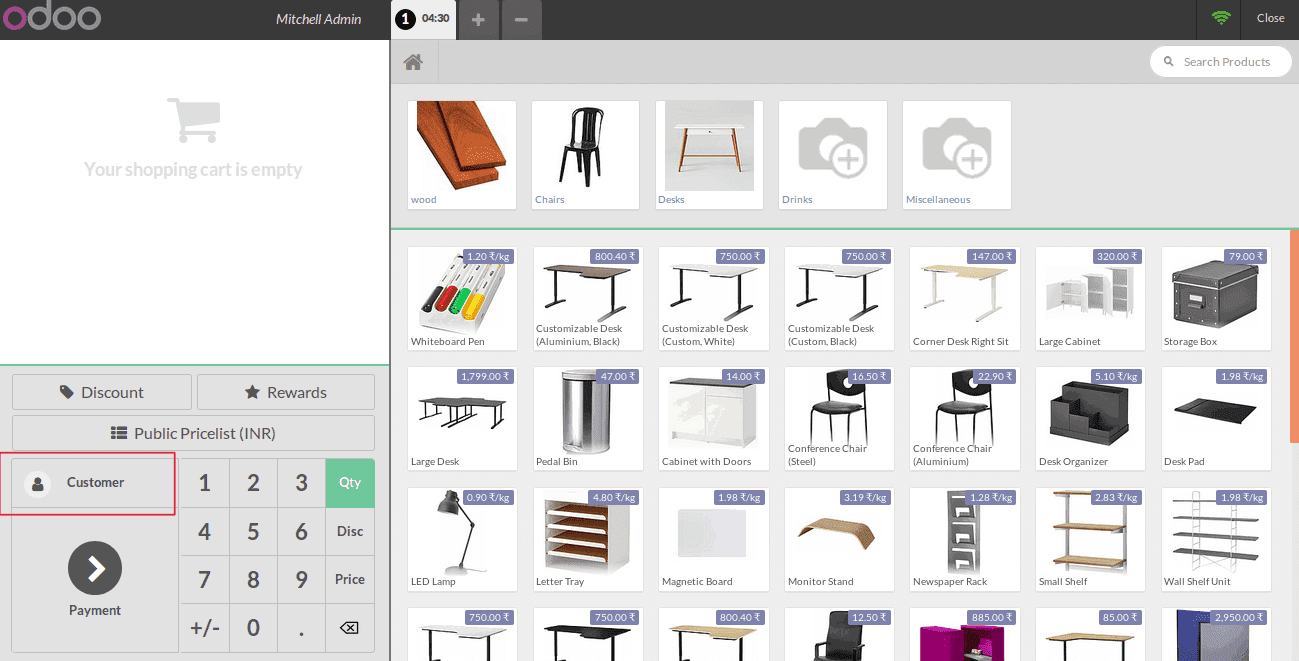Open the Miscellaneous category
The height and width of the screenshot is (661, 1299).
[957, 155]
